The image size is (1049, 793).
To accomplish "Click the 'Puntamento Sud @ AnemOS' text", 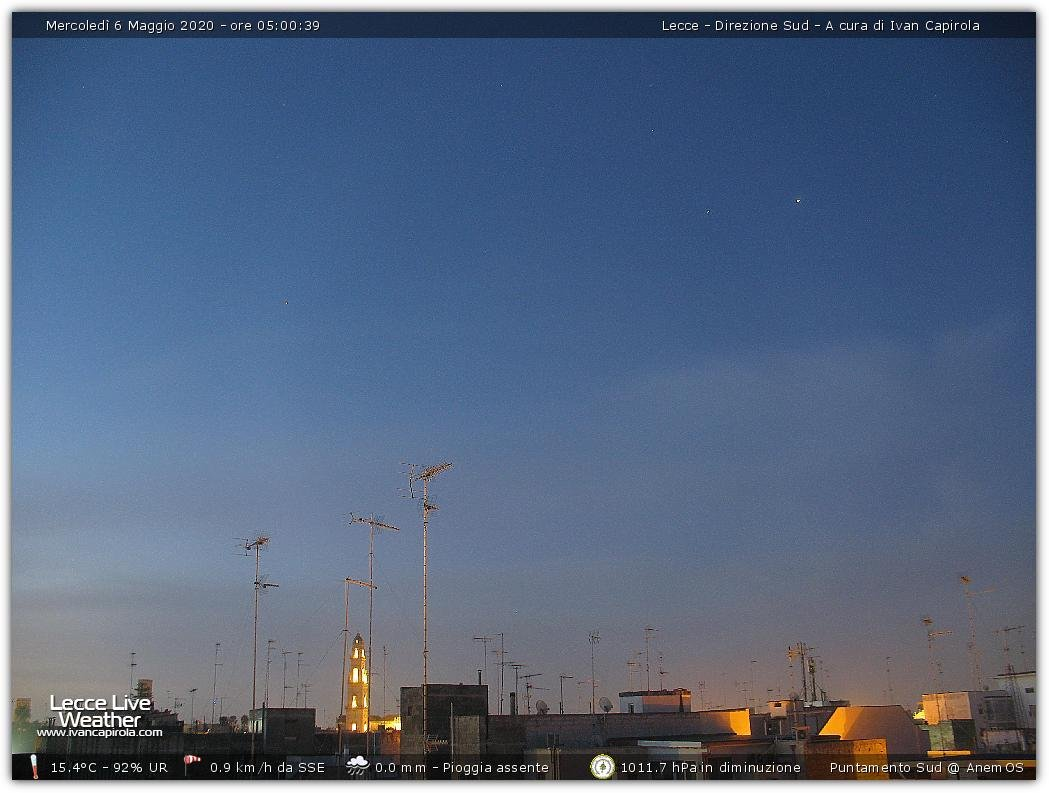I will click(x=927, y=768).
